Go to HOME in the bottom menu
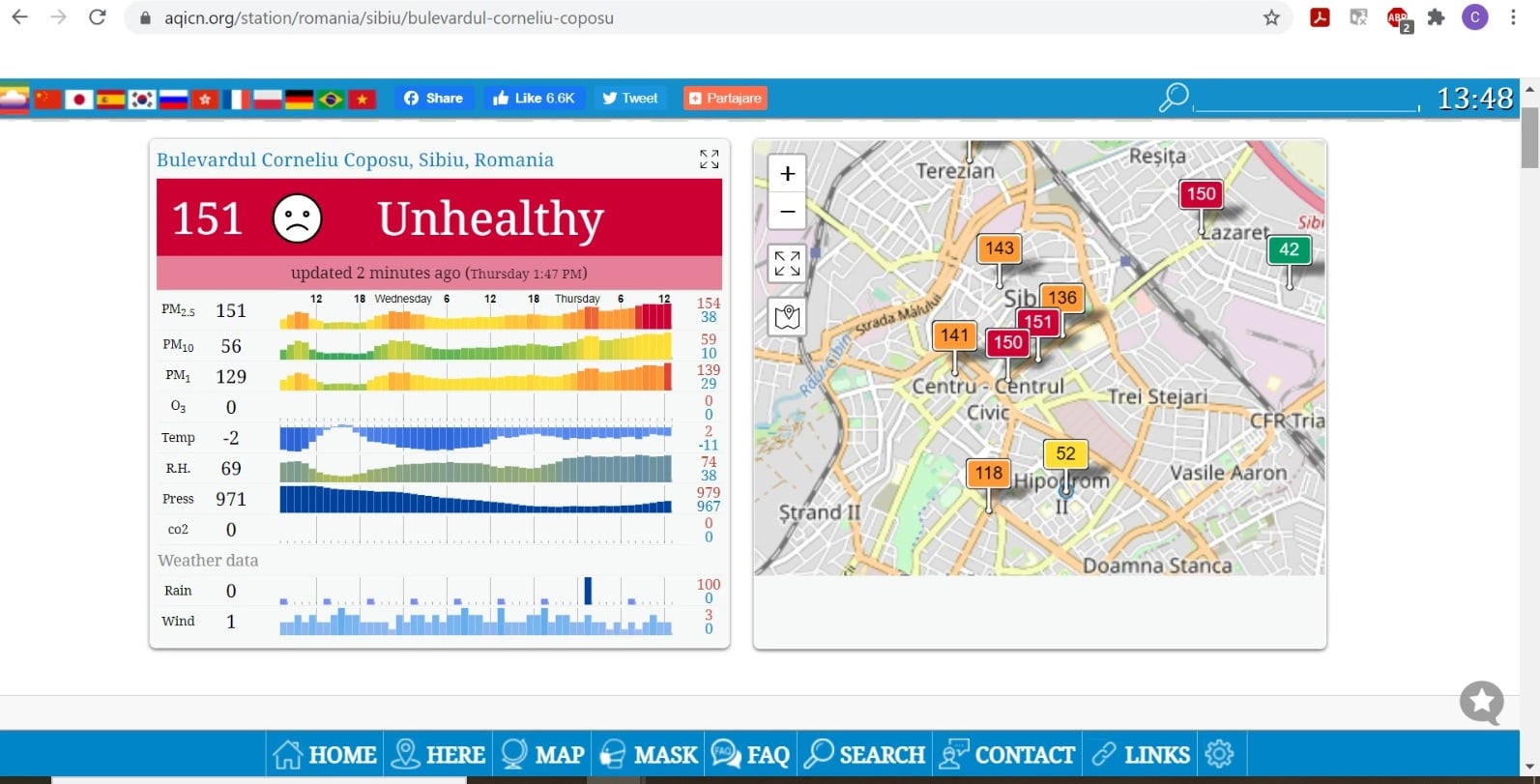 click(324, 754)
